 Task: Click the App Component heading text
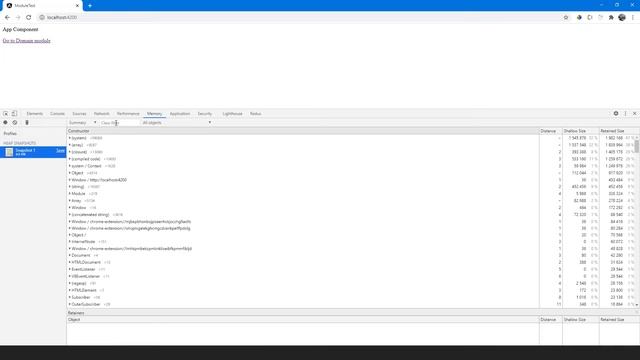[20, 29]
